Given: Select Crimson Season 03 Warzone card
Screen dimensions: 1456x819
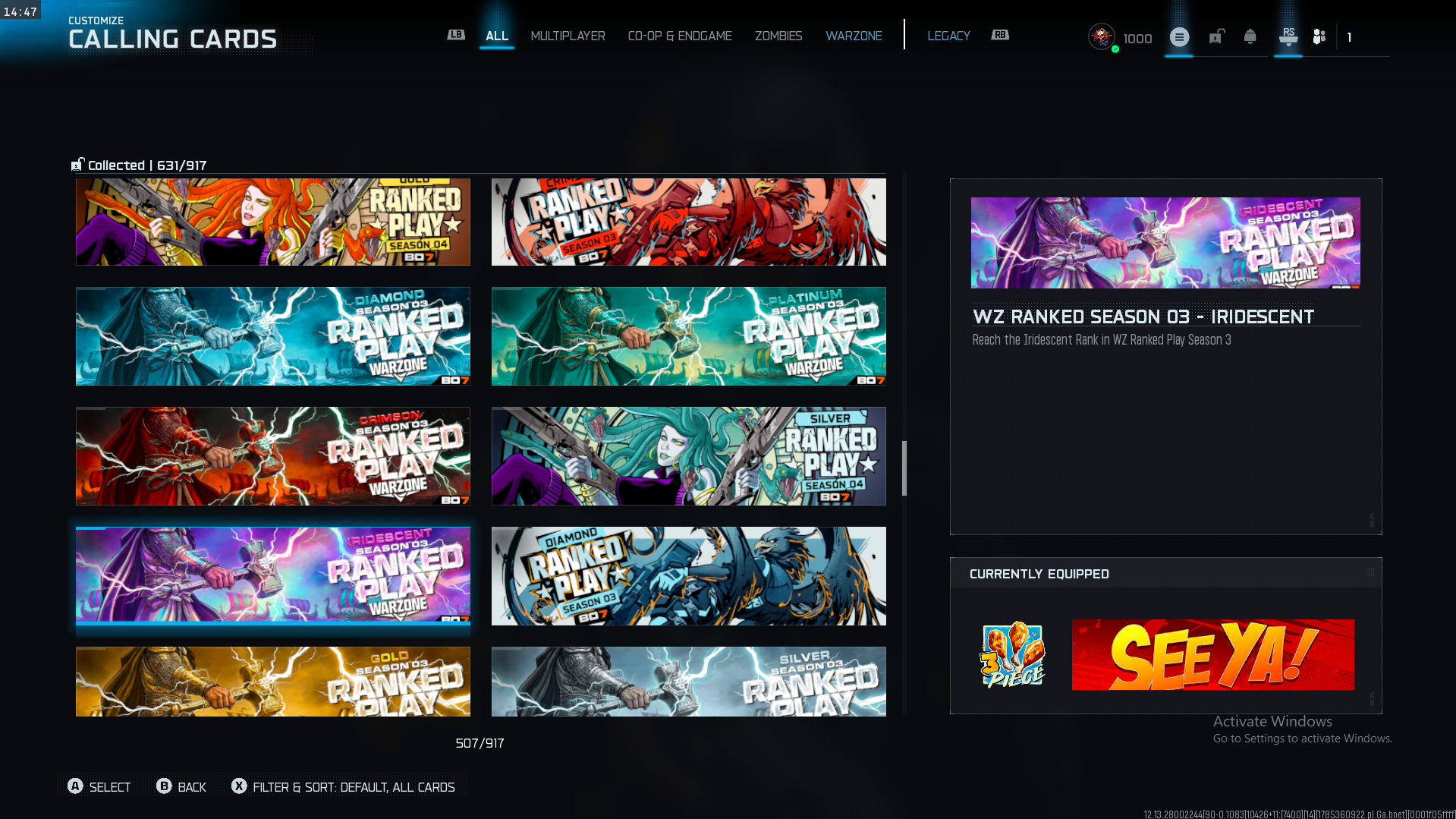Looking at the screenshot, I should pyautogui.click(x=273, y=456).
